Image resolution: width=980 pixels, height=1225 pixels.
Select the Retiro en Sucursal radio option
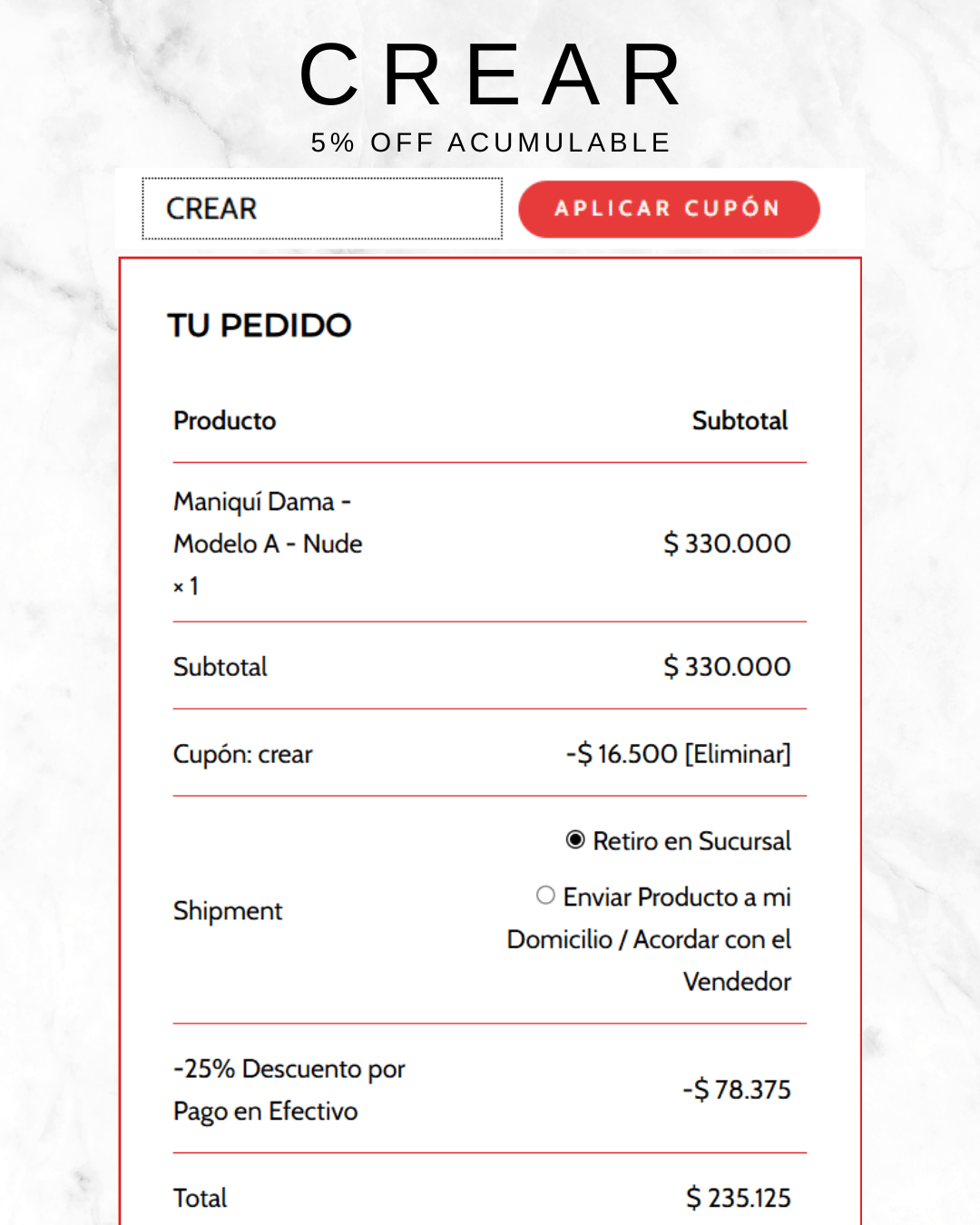coord(575,840)
